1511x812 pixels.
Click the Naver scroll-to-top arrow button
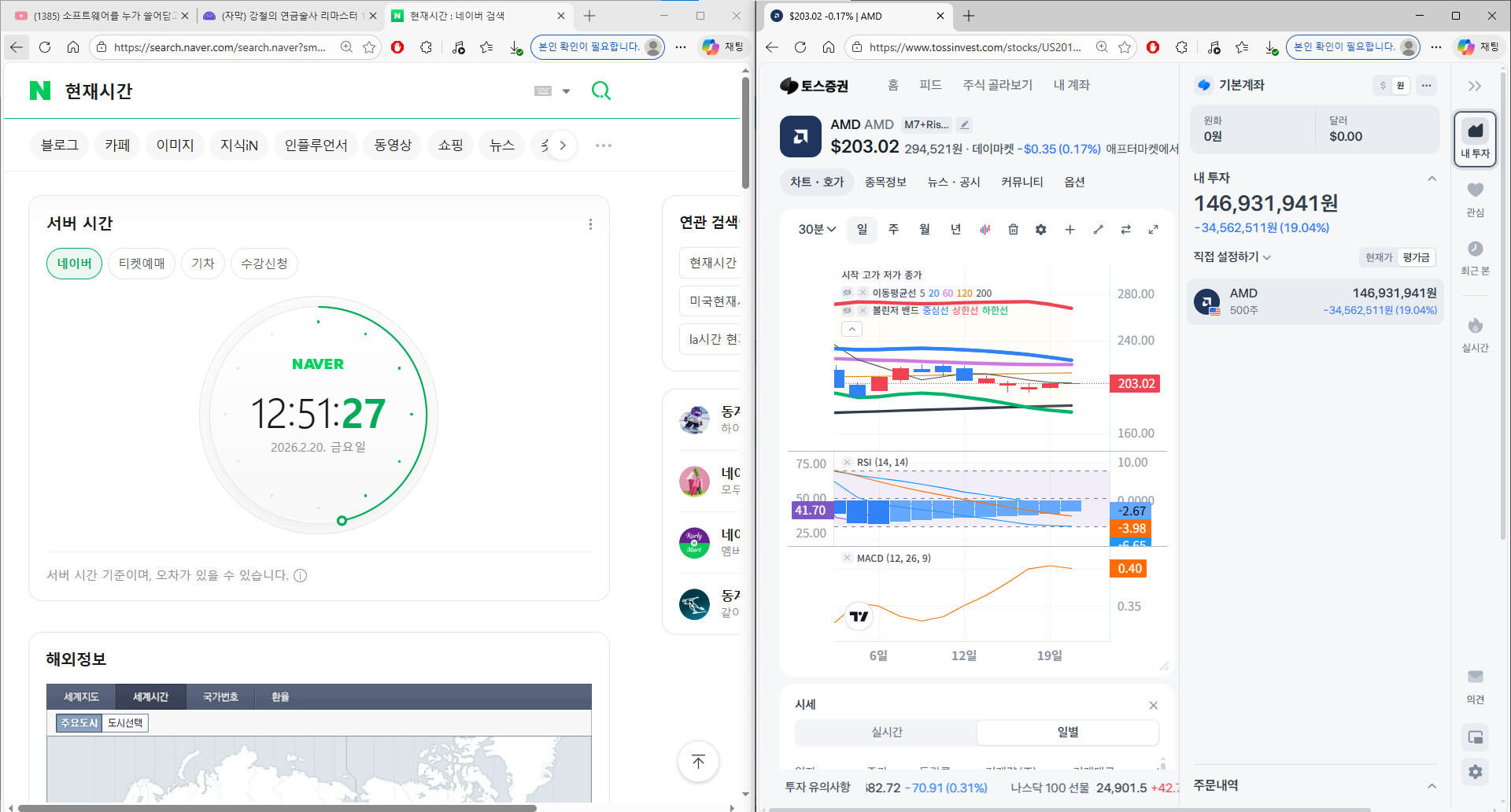pyautogui.click(x=698, y=761)
